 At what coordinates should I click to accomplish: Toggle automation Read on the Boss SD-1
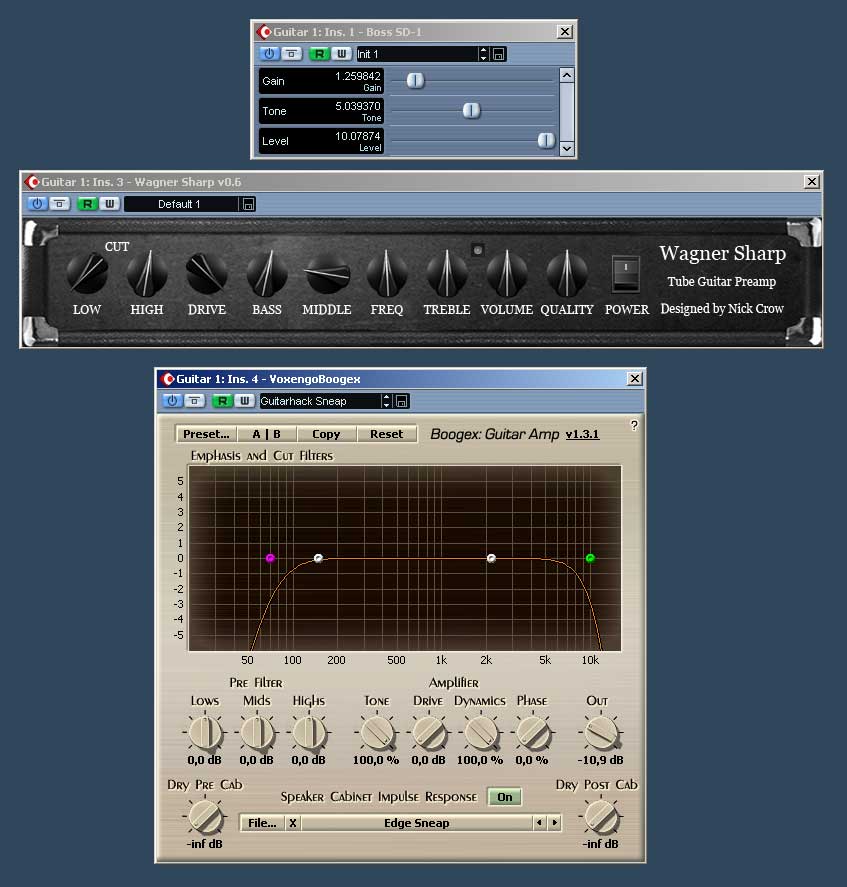pos(319,54)
